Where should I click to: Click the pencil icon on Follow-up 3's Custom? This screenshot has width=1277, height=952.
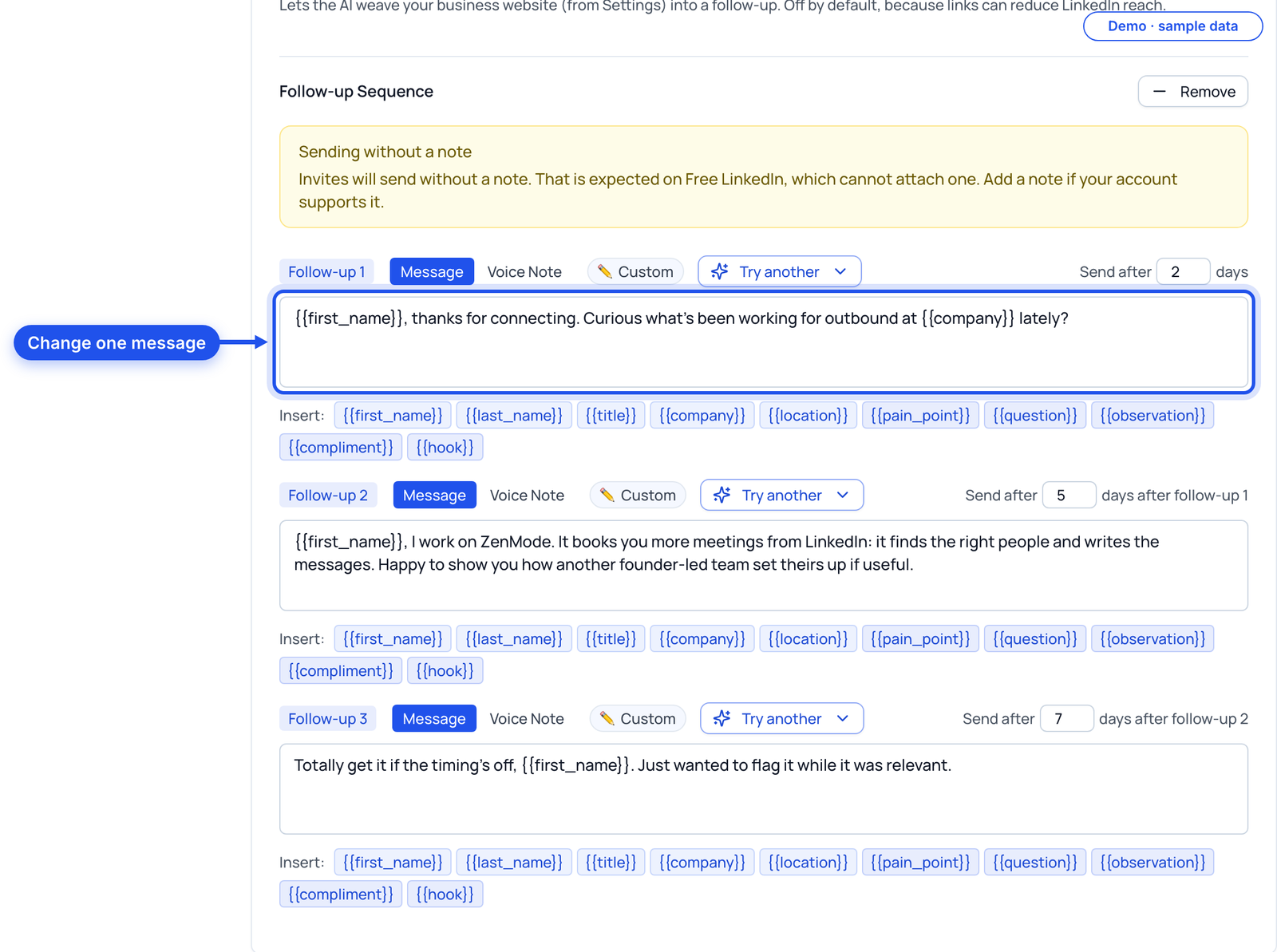607,718
